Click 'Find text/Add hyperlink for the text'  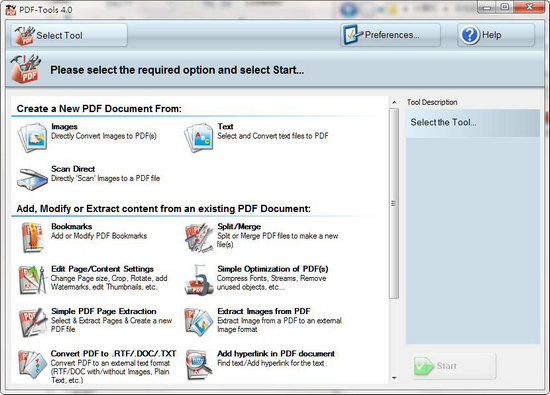point(270,363)
